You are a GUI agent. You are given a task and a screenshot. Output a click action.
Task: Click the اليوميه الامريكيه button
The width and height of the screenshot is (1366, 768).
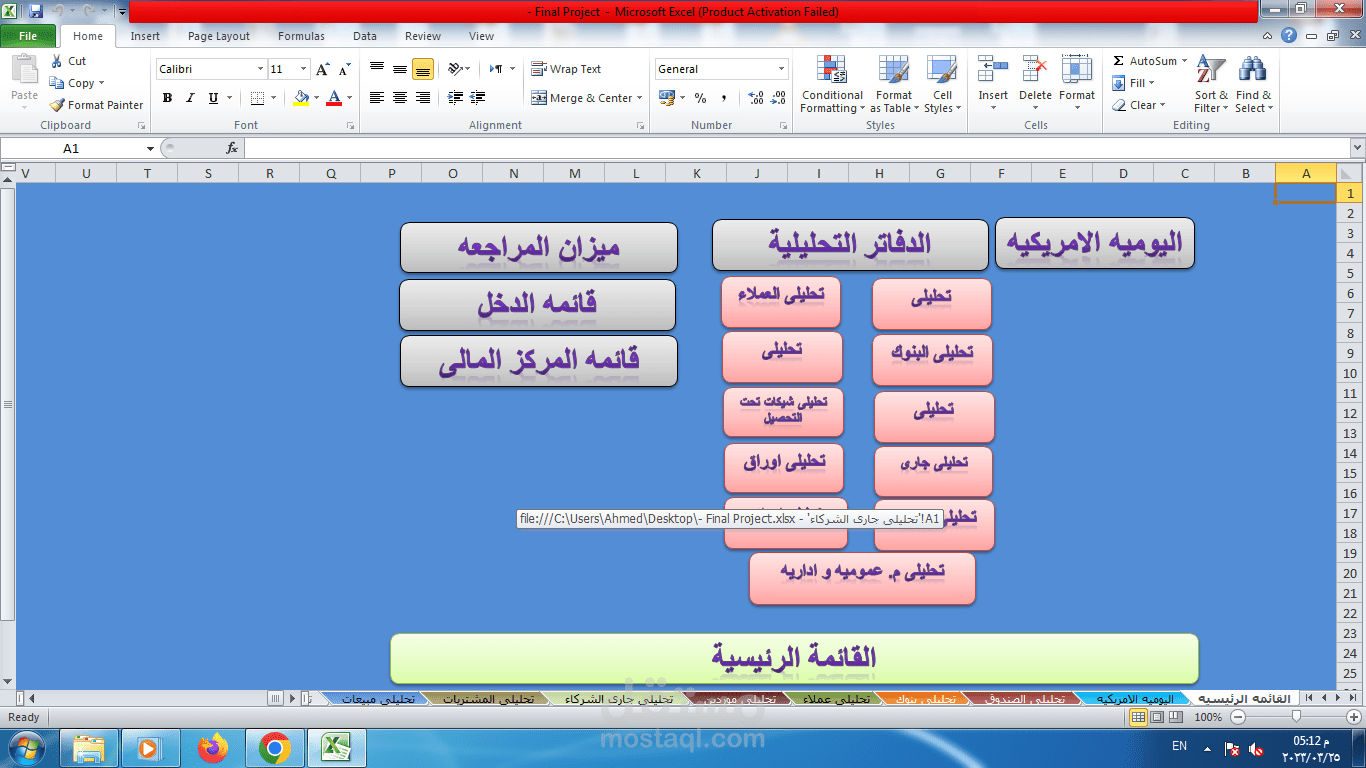click(1095, 243)
